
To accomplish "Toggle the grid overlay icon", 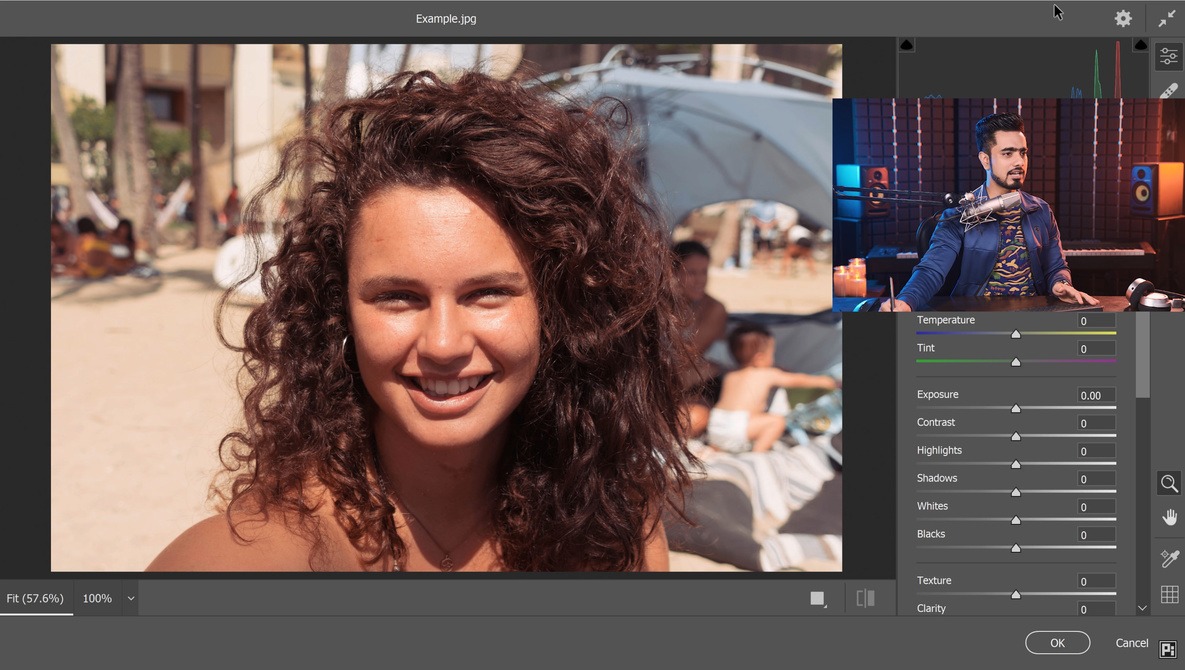I will pyautogui.click(x=1168, y=595).
